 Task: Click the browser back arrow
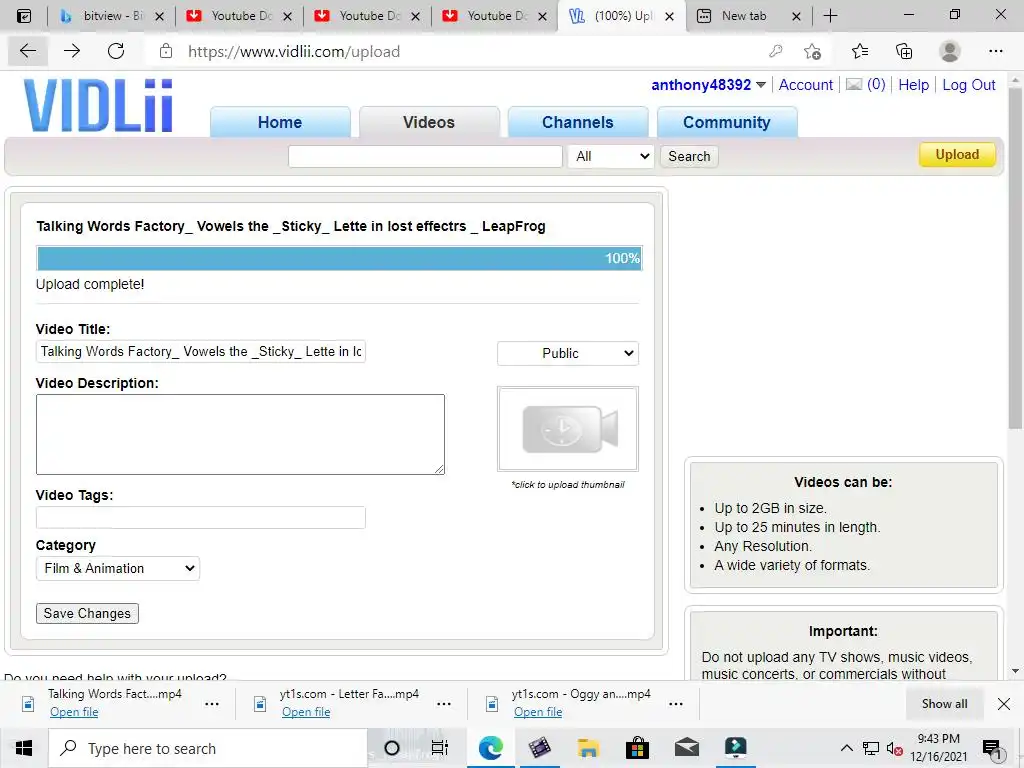(27, 51)
